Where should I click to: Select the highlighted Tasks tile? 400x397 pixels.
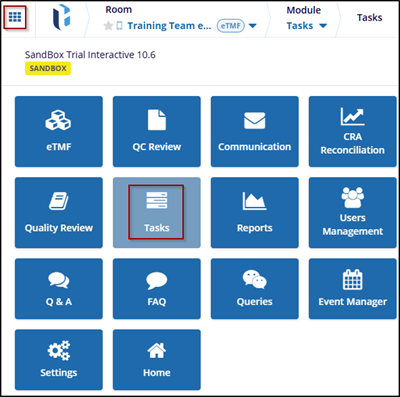(157, 213)
